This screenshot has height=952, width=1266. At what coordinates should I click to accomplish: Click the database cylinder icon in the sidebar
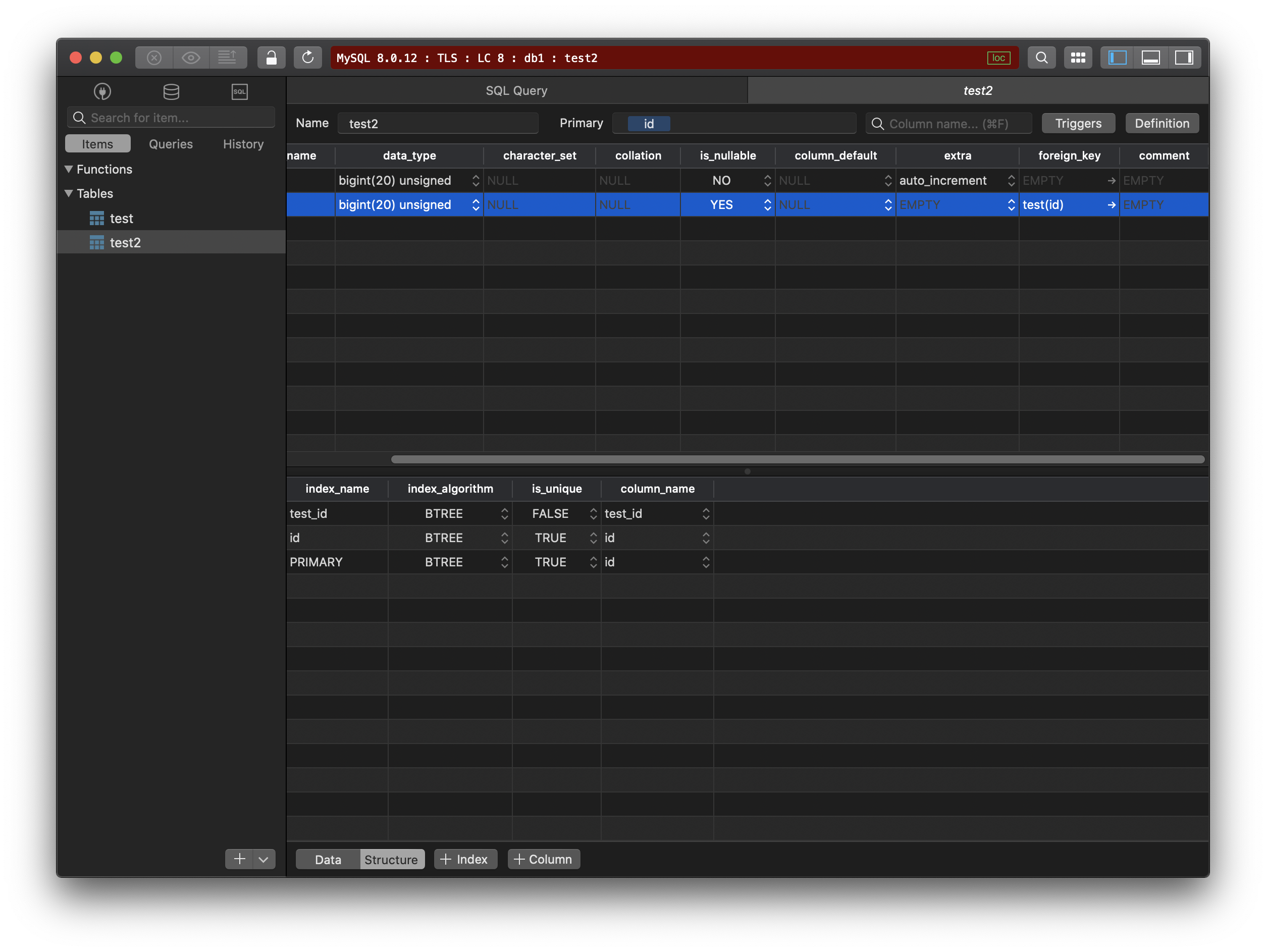171,91
